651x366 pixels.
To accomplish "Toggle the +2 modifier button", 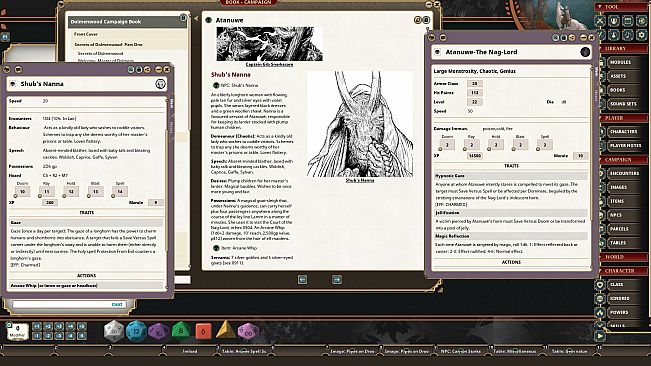I will click(48, 326).
